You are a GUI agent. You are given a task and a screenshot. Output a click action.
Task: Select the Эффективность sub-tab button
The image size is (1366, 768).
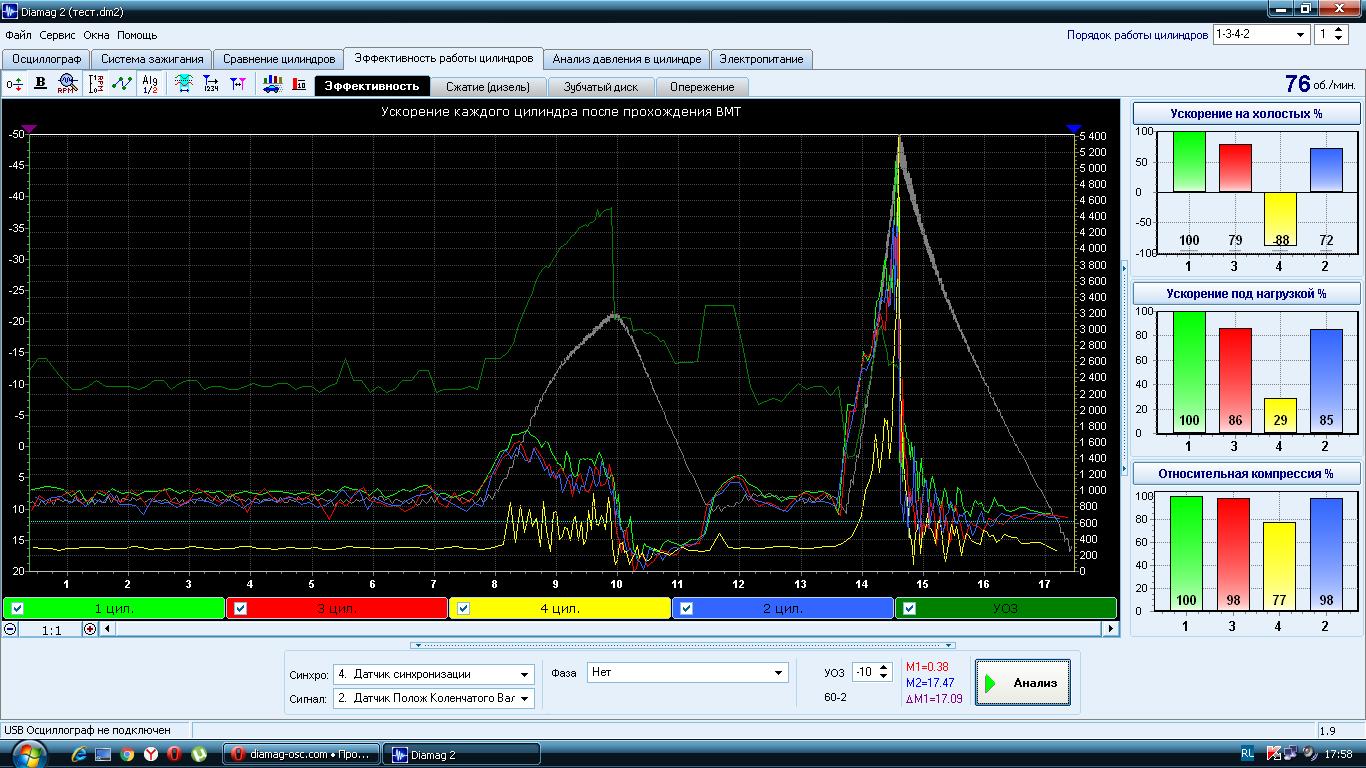[372, 86]
